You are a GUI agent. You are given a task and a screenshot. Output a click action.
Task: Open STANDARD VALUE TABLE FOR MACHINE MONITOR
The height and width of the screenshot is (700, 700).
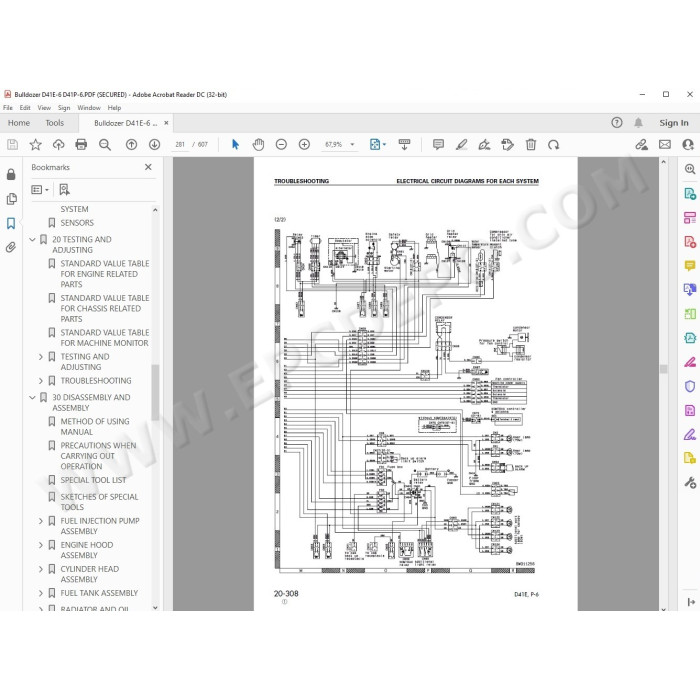click(x=105, y=338)
